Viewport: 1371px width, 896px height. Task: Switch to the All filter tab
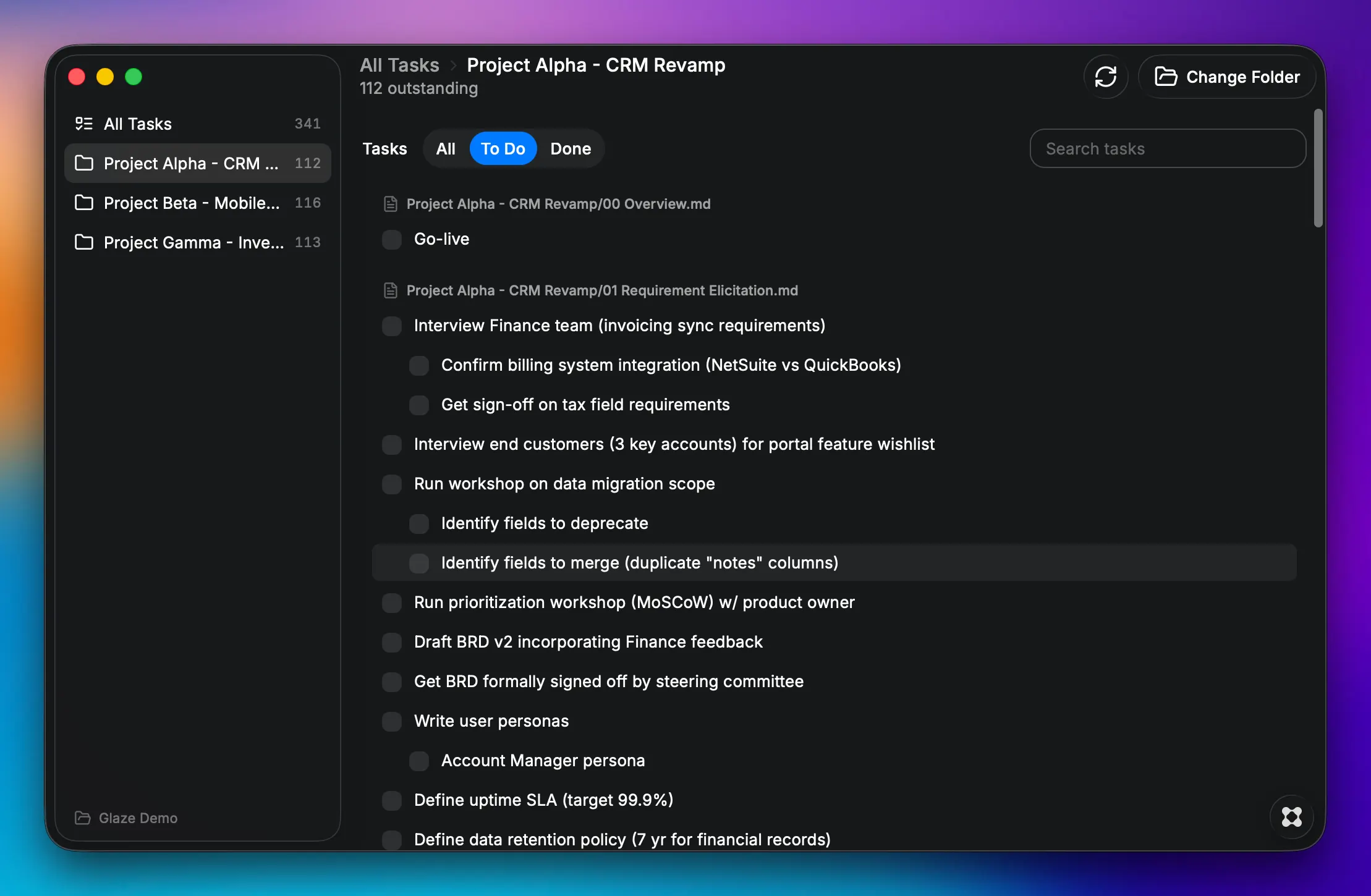tap(446, 148)
